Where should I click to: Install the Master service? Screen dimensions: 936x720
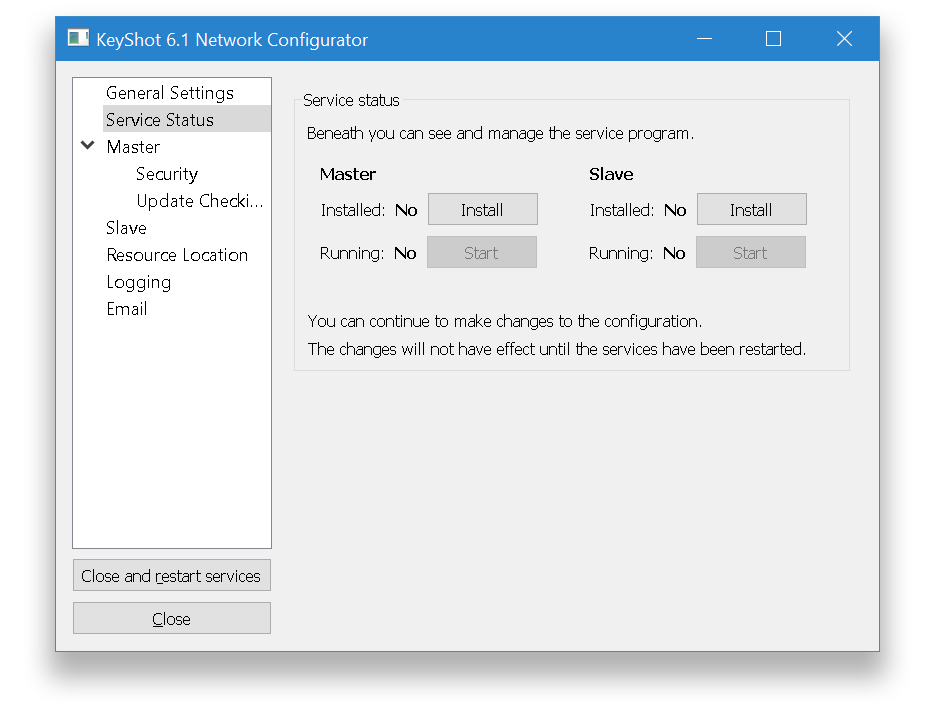[x=482, y=210]
